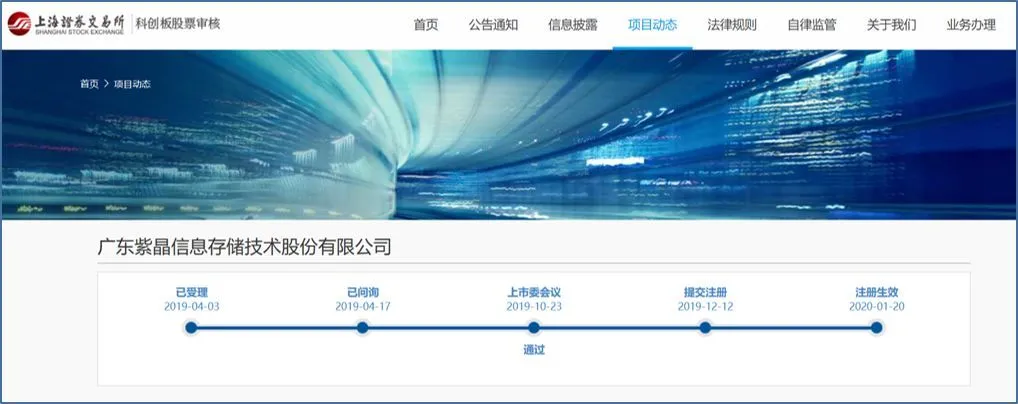1018x404 pixels.
Task: Go to 首页 via breadcrumb link
Action: point(89,84)
